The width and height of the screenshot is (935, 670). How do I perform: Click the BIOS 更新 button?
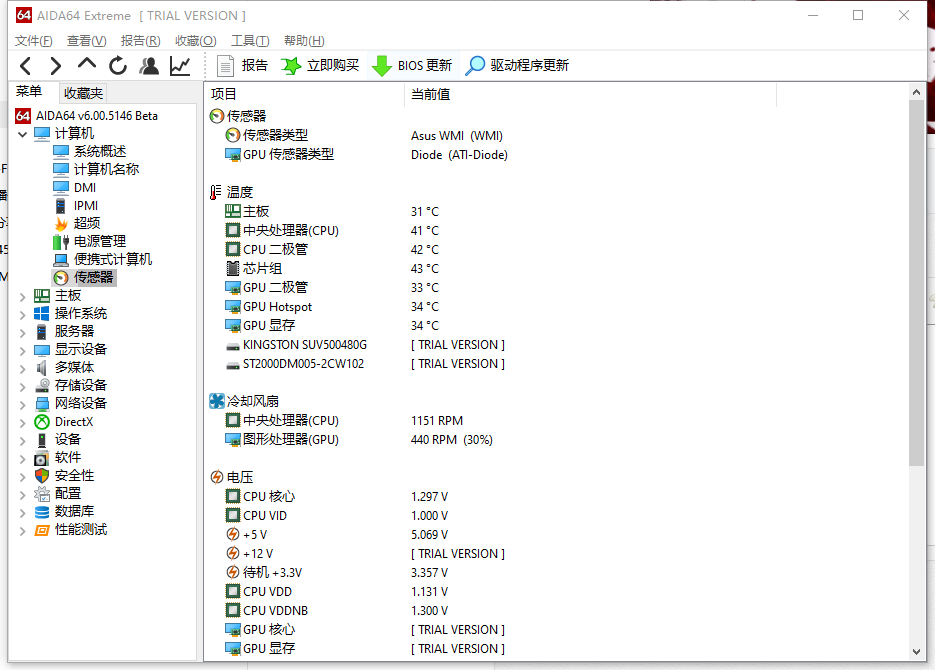pos(412,66)
